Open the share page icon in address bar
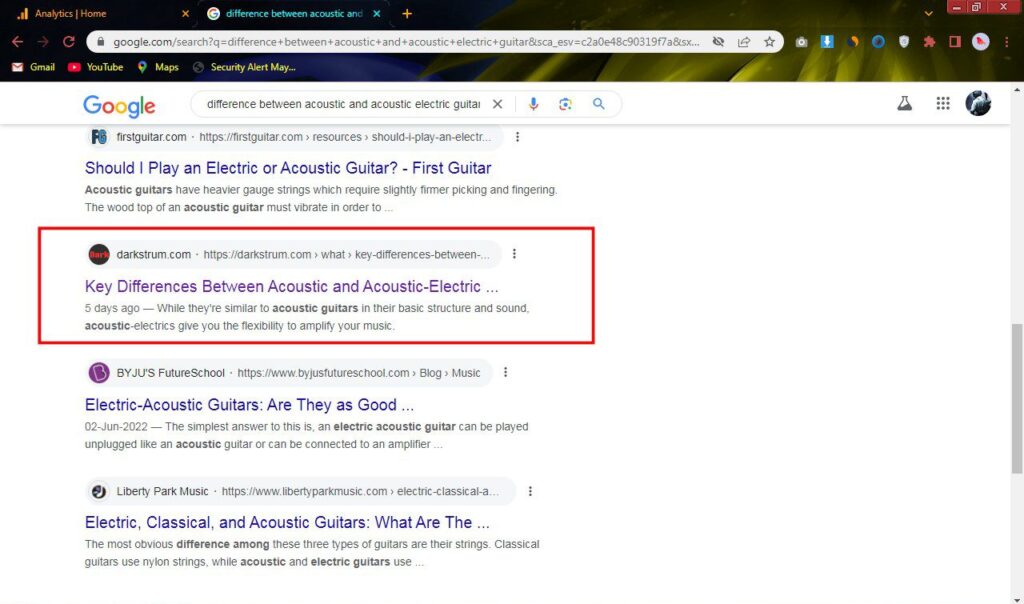The width and height of the screenshot is (1024, 604). coord(744,42)
